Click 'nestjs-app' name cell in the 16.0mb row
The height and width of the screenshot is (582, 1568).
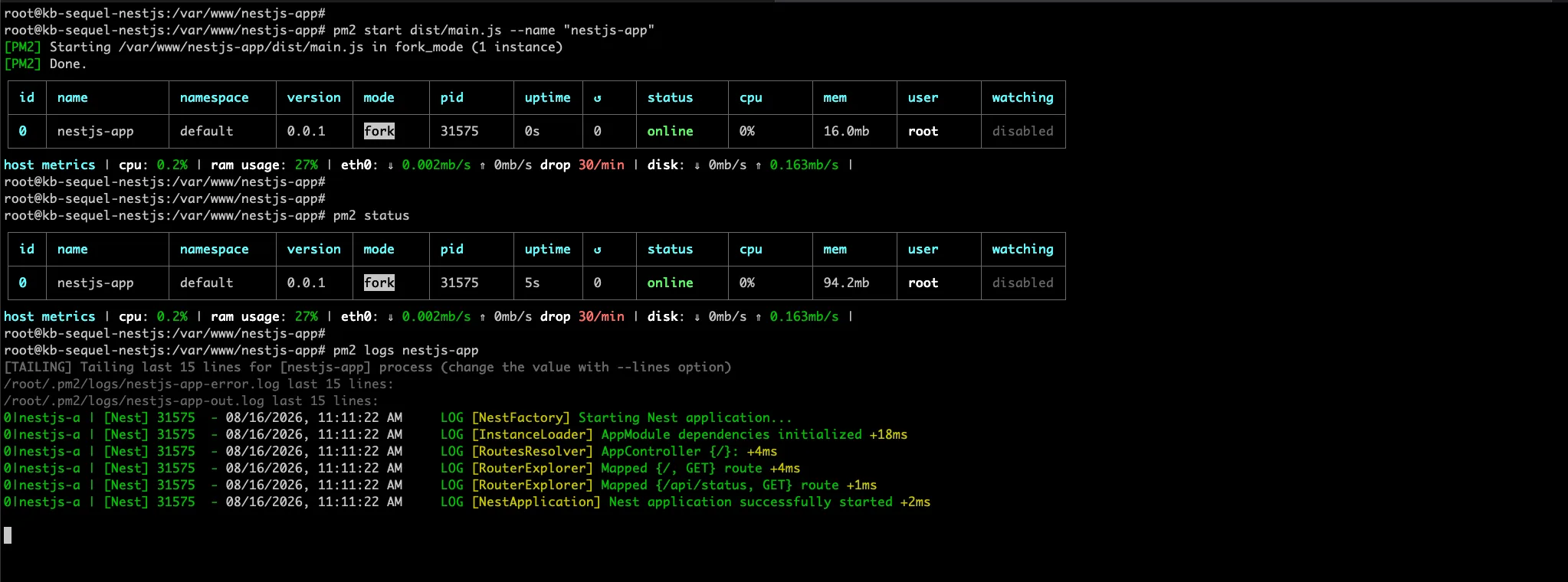click(x=96, y=131)
